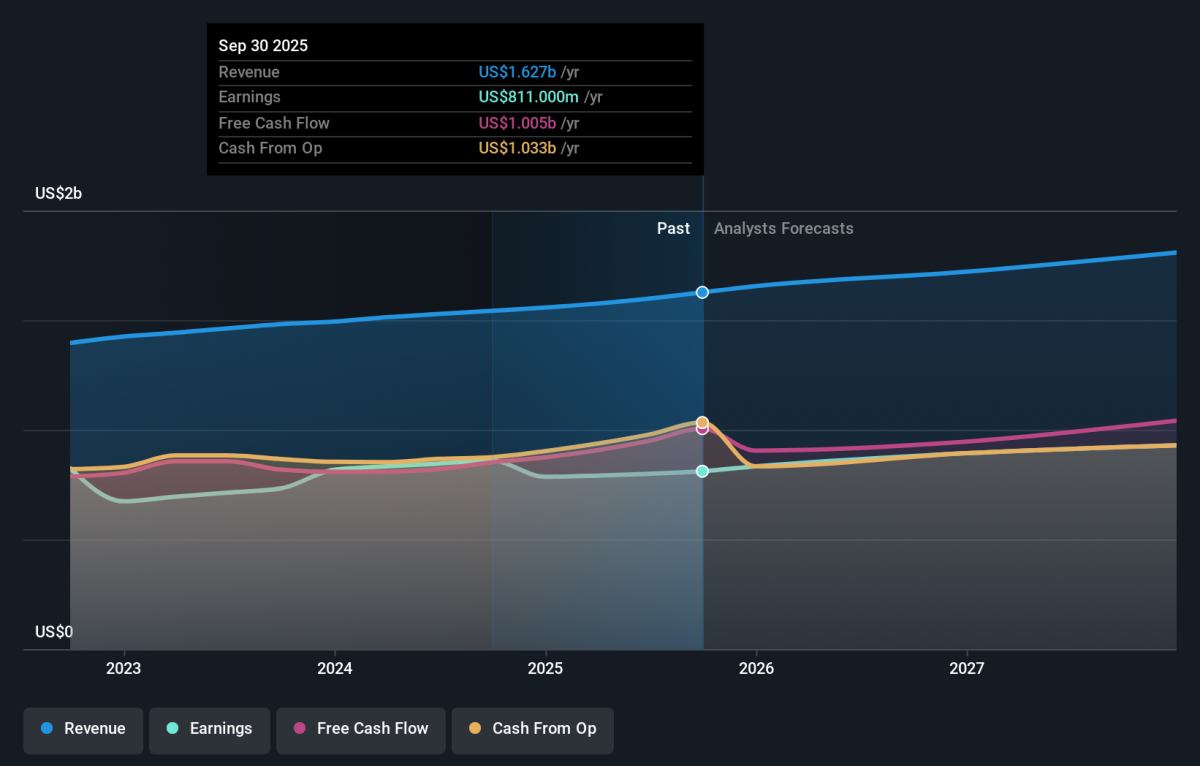Screen dimensions: 1200x766
Task: Click the 2025 x-axis label
Action: (x=545, y=667)
